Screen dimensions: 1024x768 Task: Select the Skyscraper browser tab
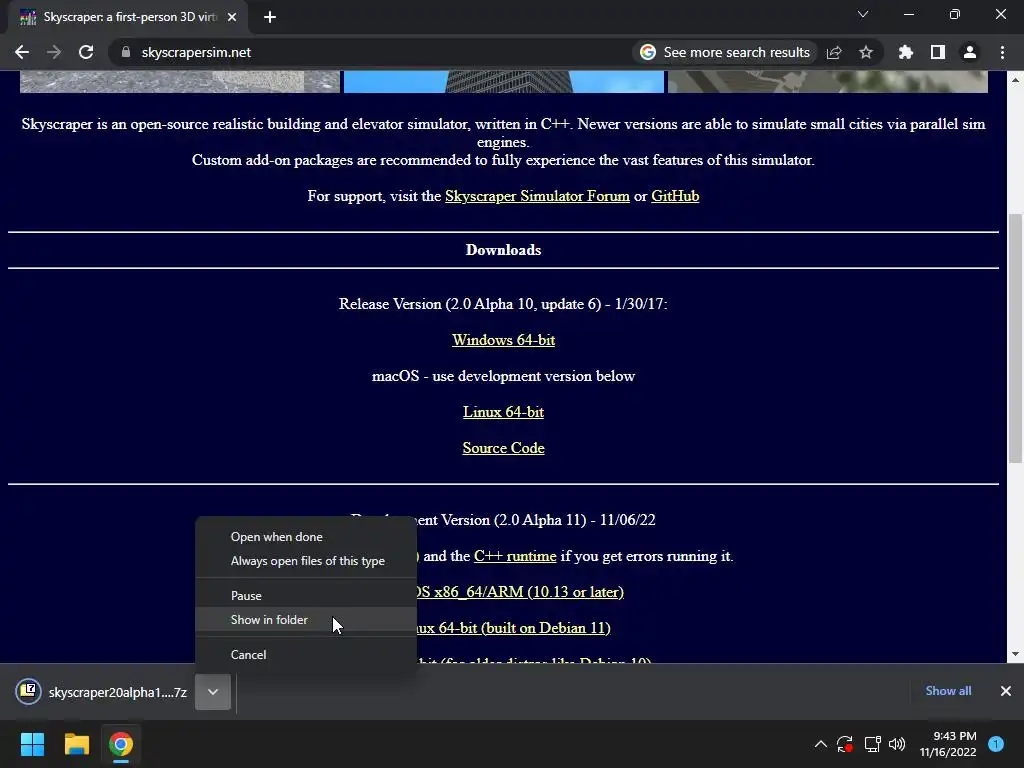point(129,17)
